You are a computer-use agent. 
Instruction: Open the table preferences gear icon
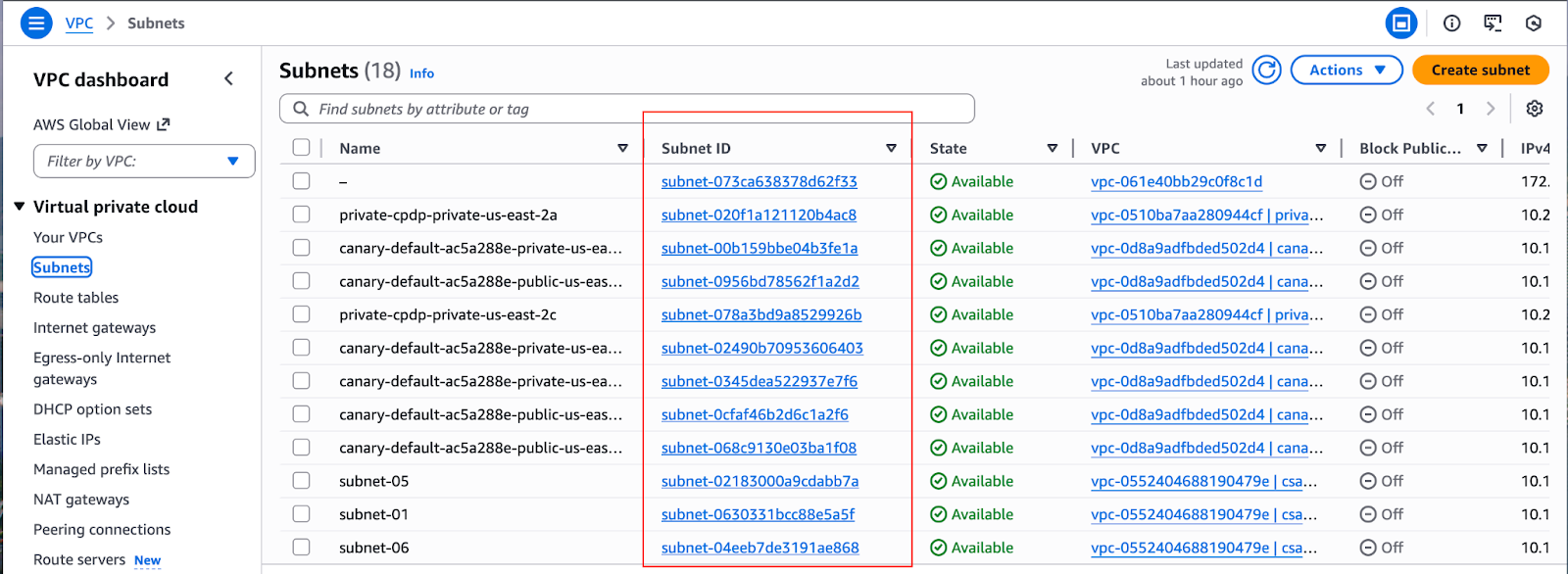click(1534, 109)
